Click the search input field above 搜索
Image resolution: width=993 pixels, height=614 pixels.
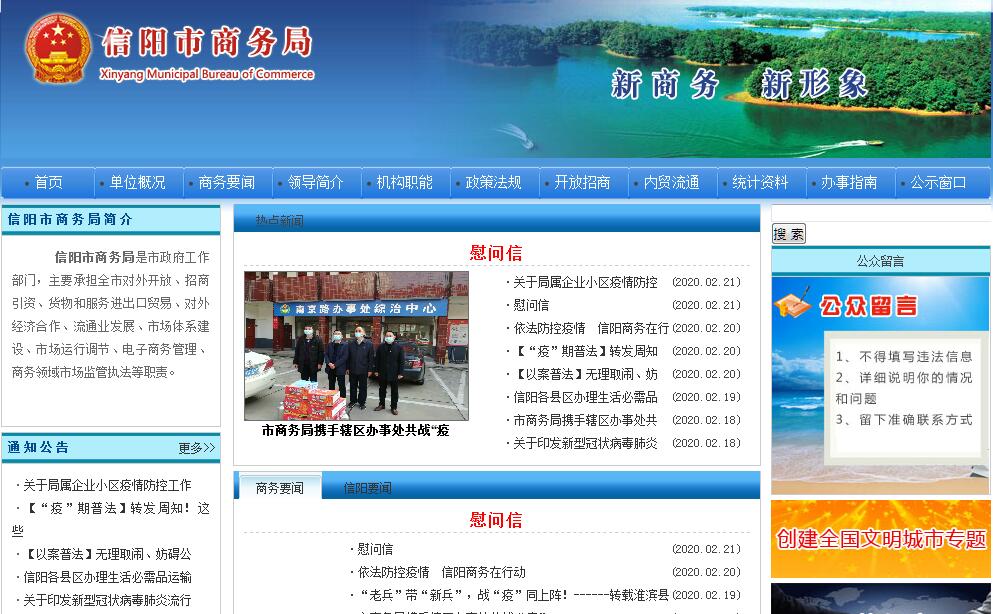click(880, 213)
